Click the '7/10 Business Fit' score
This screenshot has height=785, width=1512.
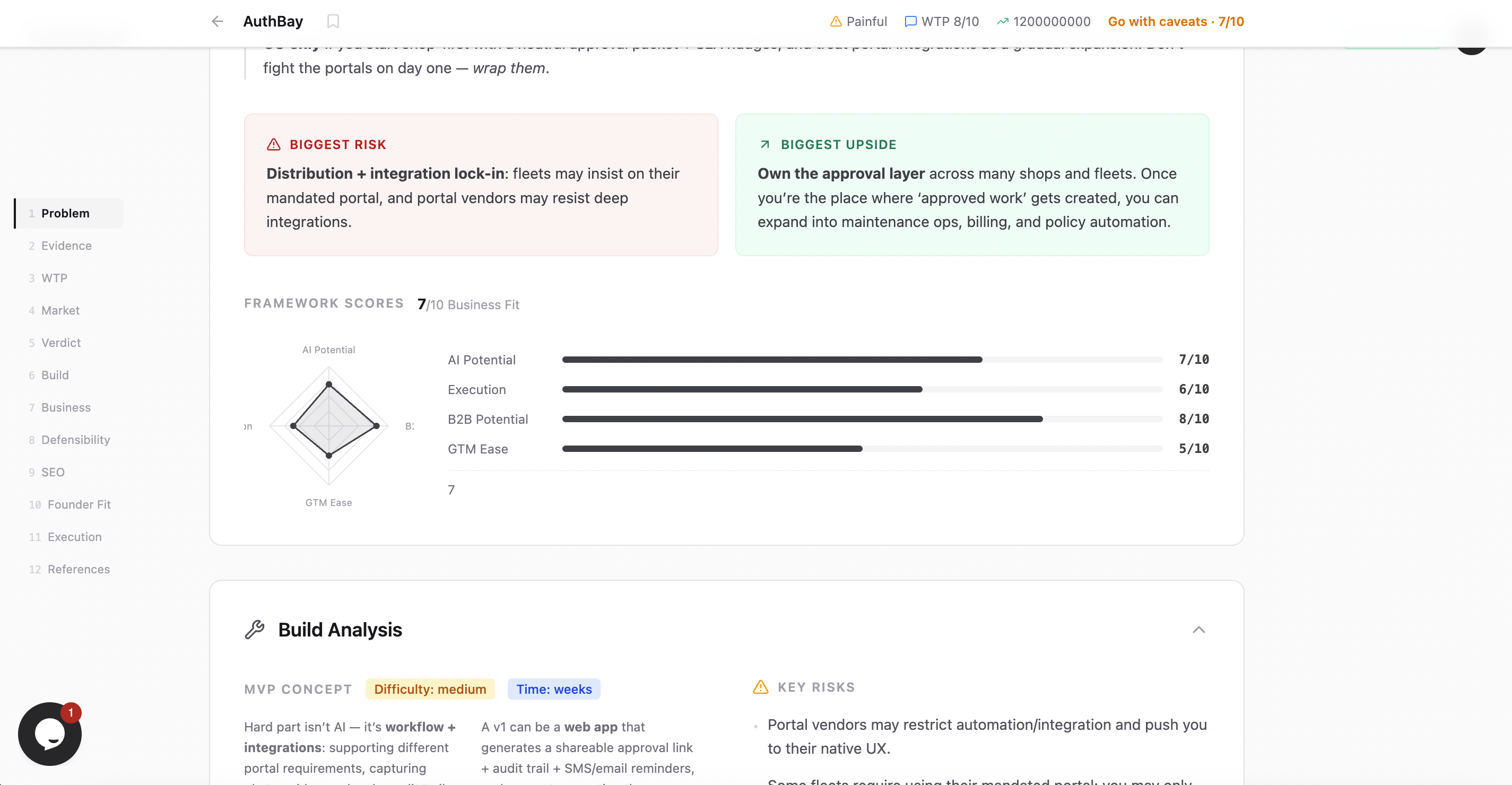tap(468, 304)
